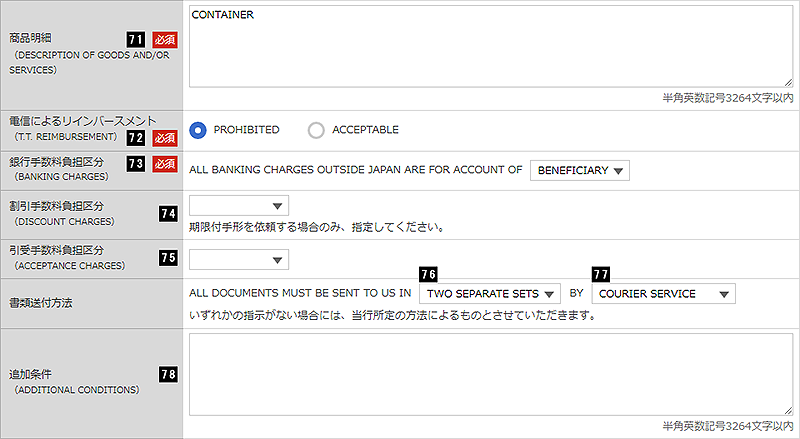
Task: Open the empty Acceptance Charges dropdown
Action: coord(238,260)
